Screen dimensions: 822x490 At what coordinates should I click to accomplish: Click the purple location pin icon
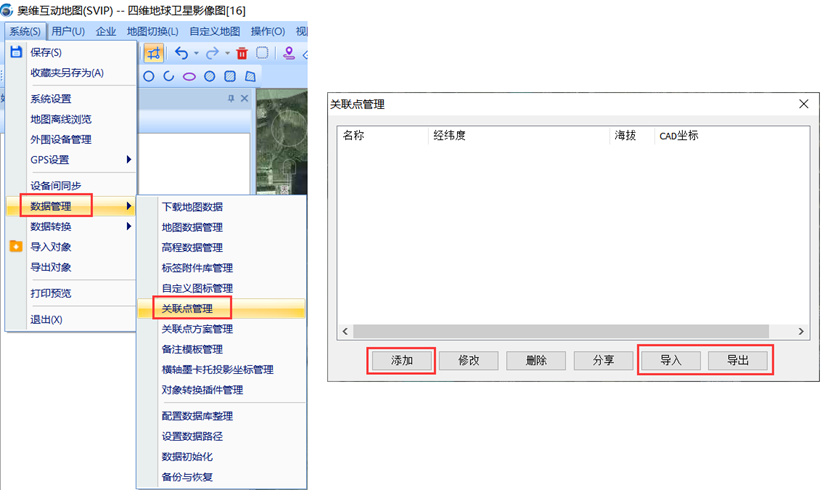click(289, 53)
